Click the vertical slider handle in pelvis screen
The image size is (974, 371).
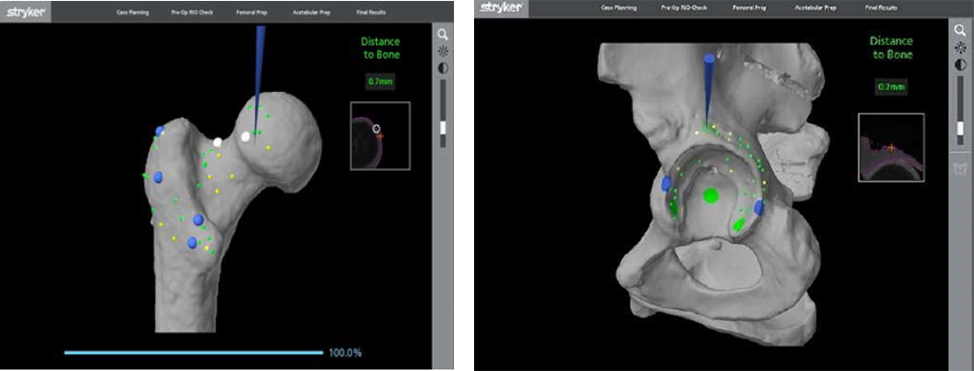point(960,129)
